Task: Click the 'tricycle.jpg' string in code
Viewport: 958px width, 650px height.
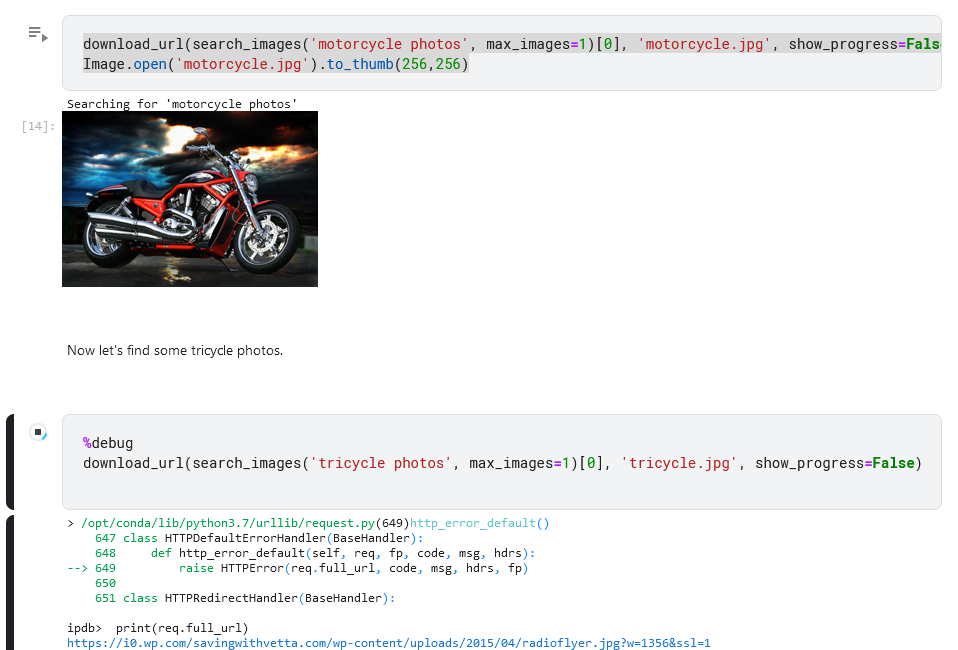Action: (679, 463)
